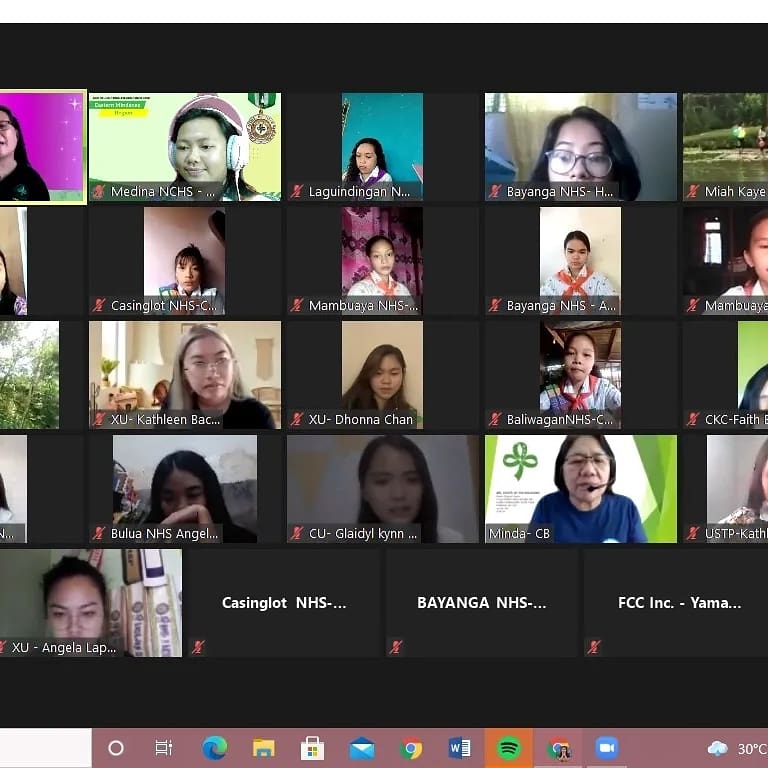768x768 pixels.
Task: Click muted mic icon on CKC-Faith tile
Action: click(x=693, y=420)
